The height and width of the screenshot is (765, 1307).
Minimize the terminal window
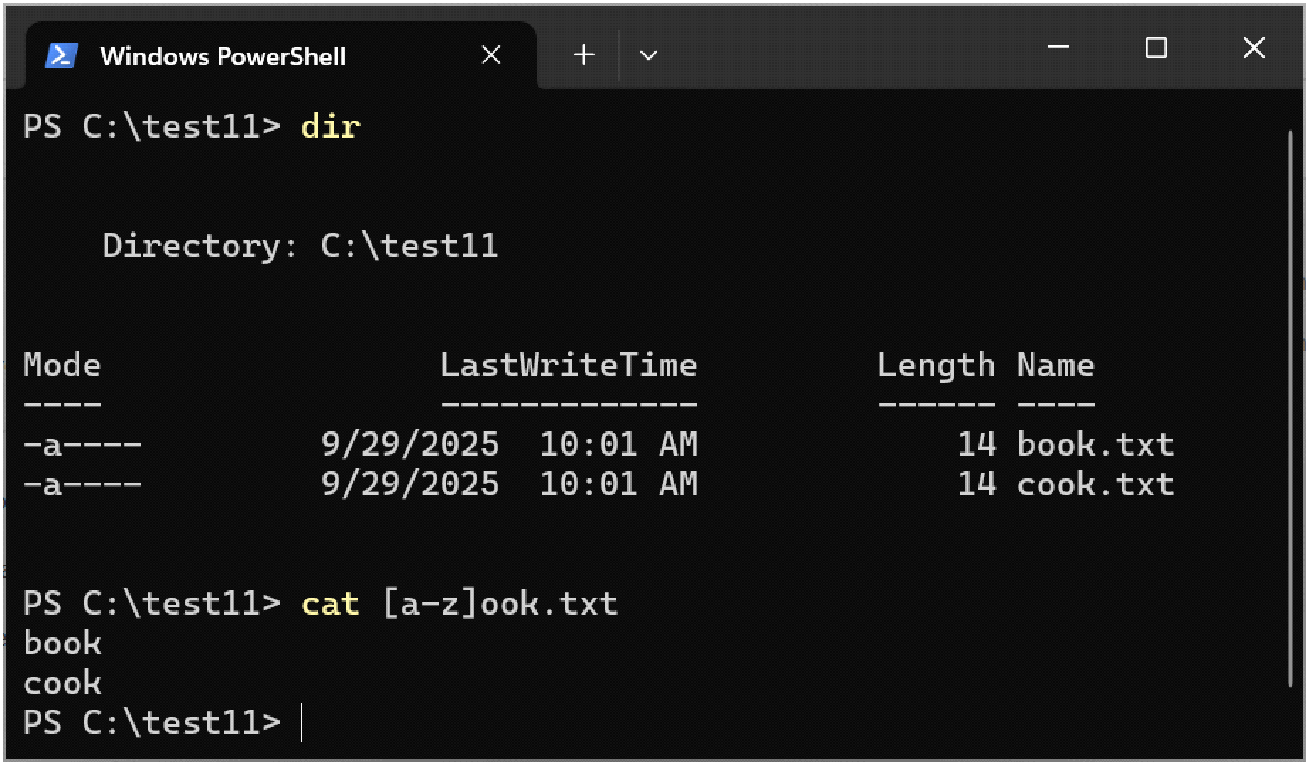1058,47
